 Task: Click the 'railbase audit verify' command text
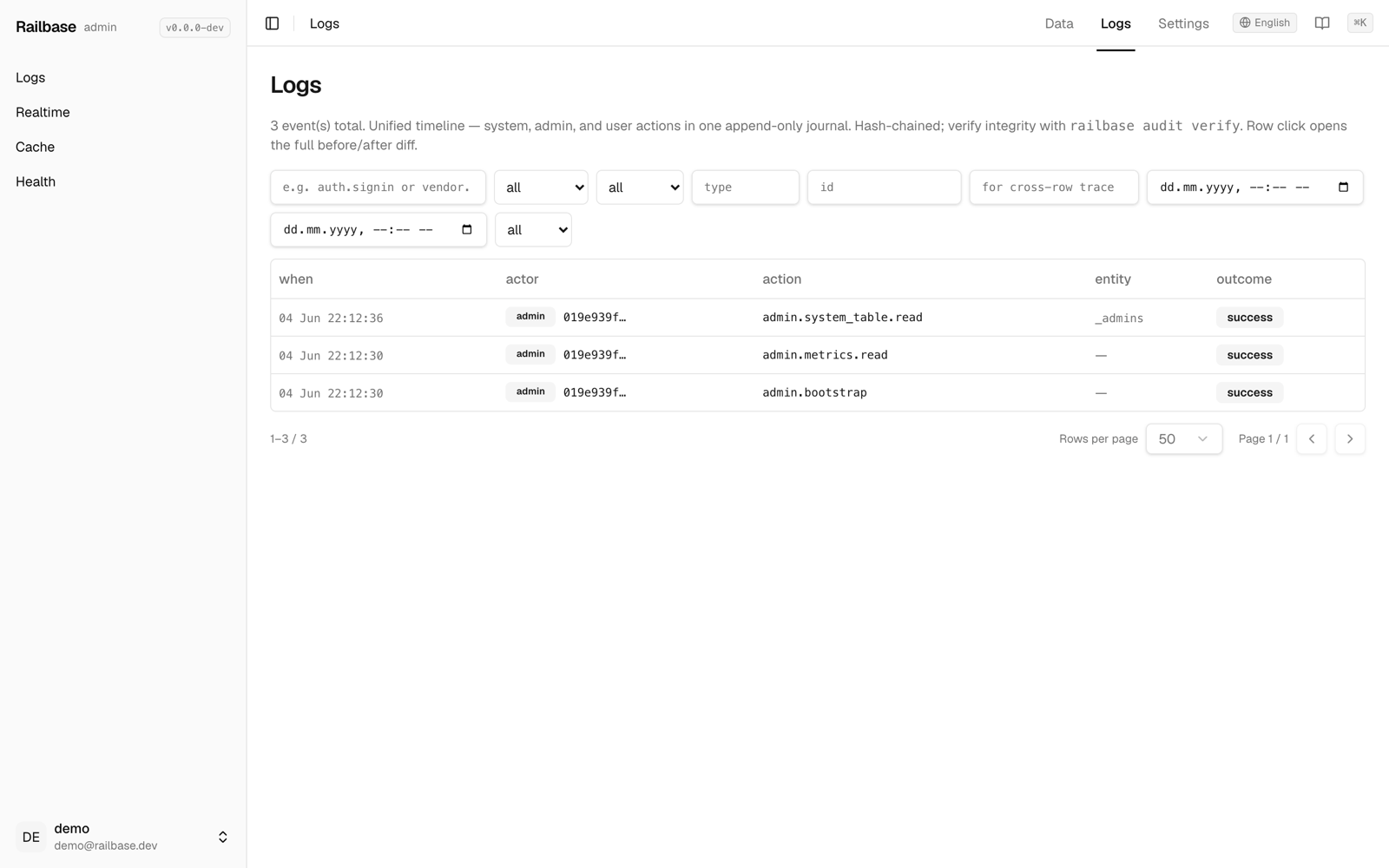1155,126
